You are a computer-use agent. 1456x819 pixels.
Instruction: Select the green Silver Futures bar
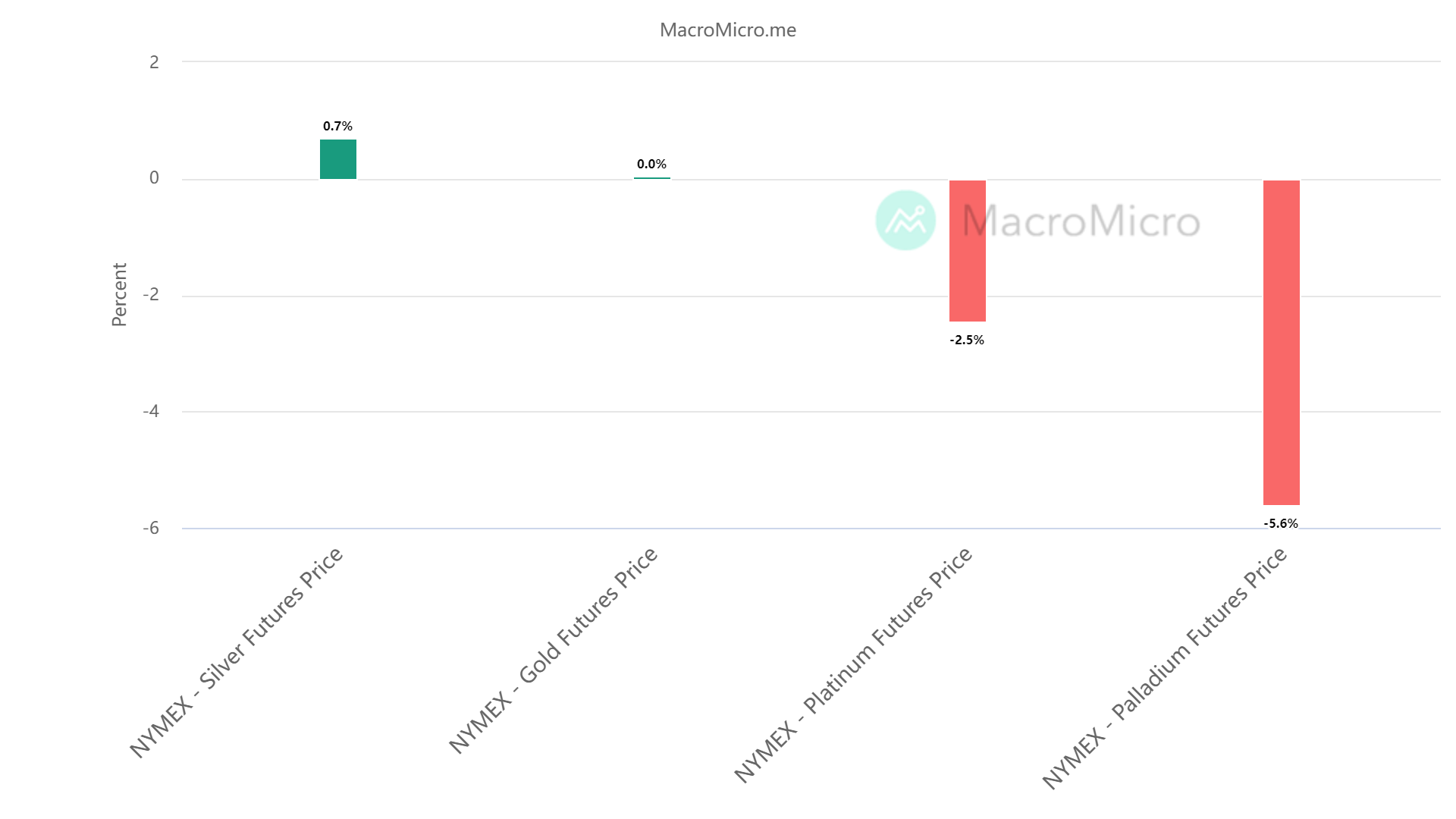[x=338, y=159]
